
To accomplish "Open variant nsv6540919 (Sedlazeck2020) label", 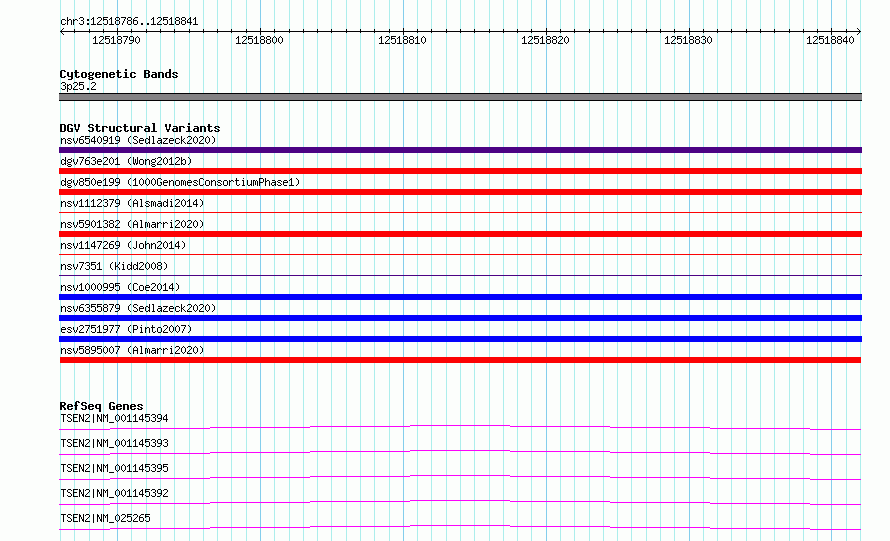I will pos(138,140).
